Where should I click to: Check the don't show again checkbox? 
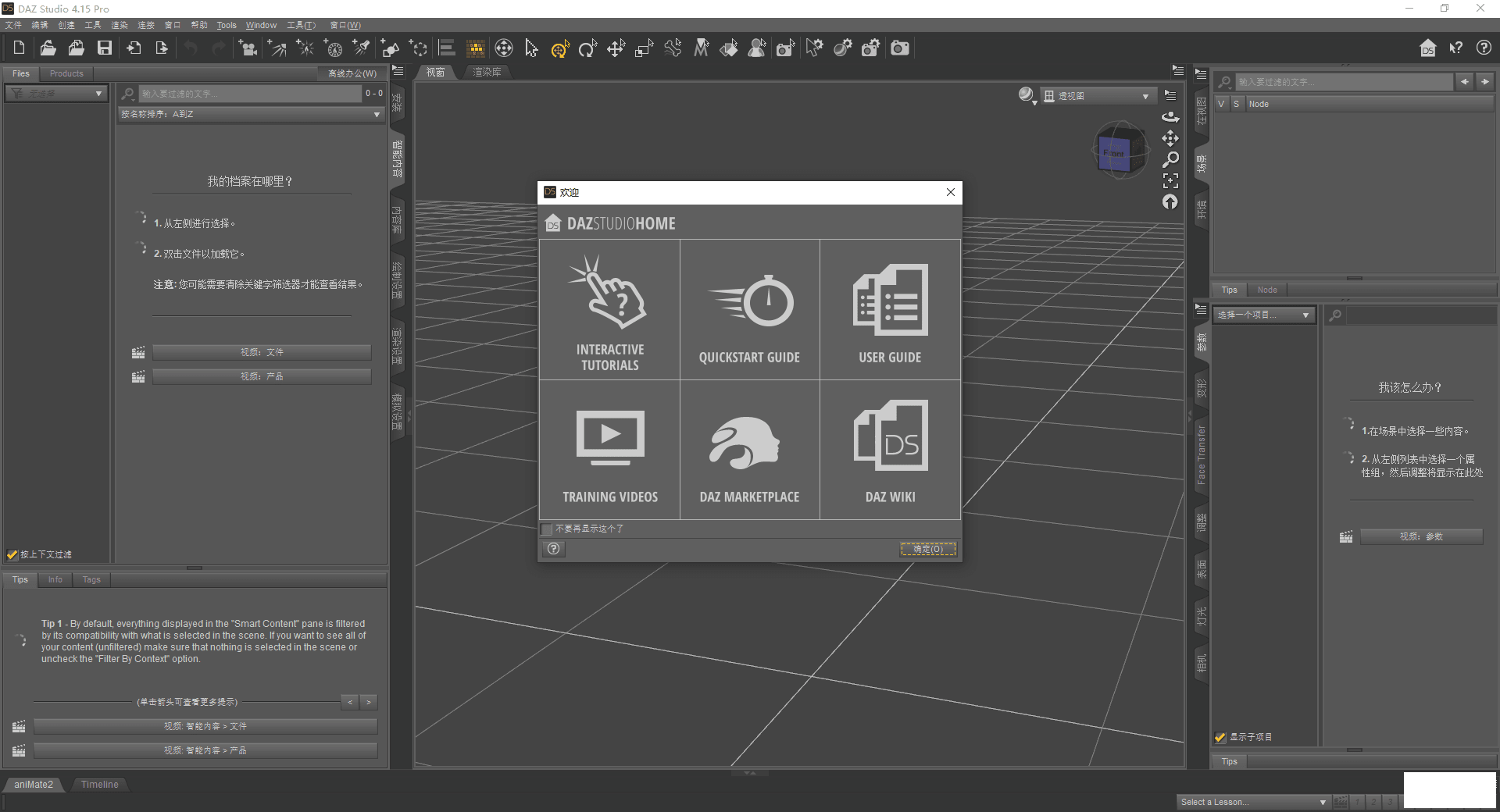coord(547,529)
